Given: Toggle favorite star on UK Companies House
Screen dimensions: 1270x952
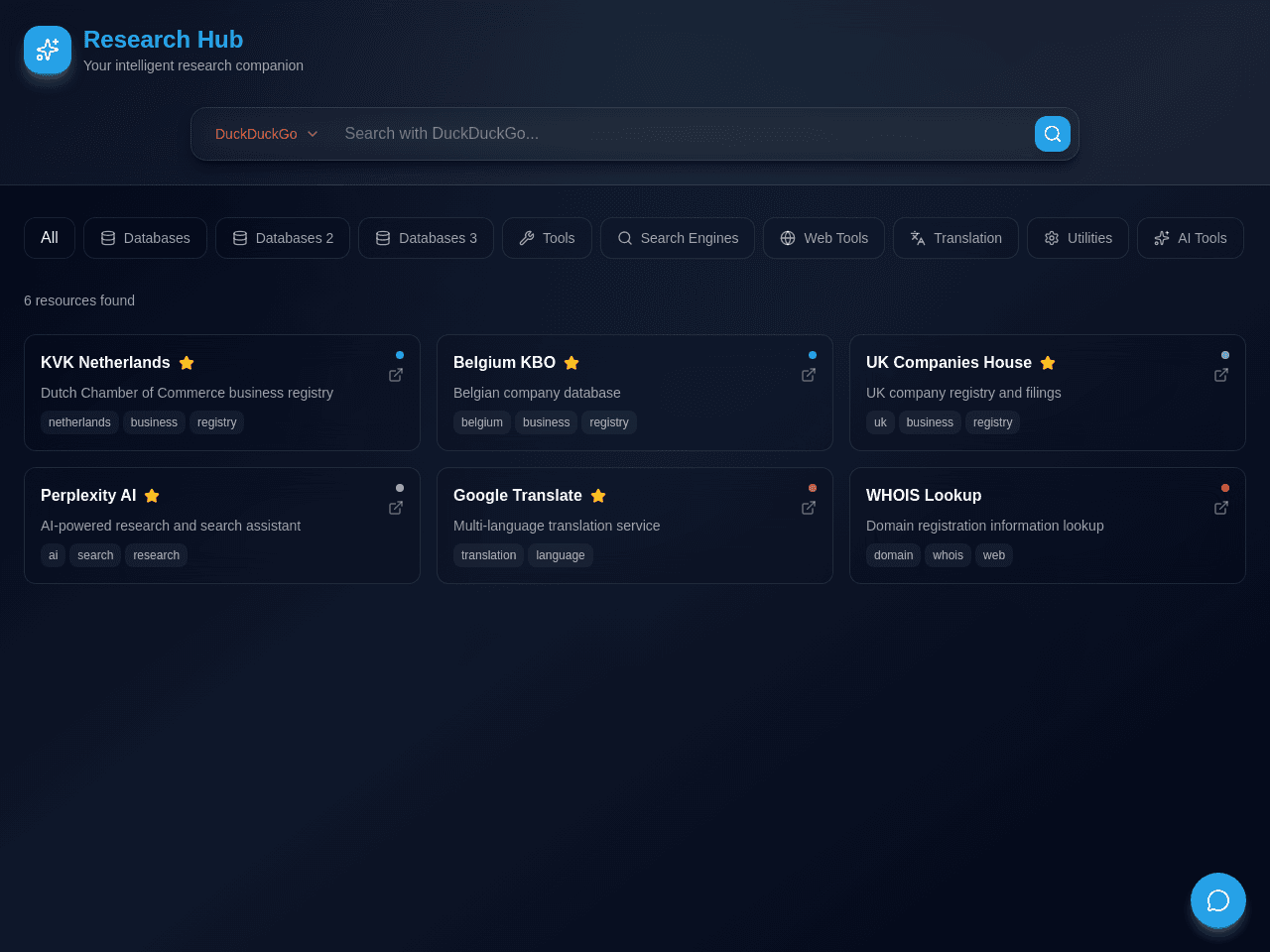Looking at the screenshot, I should (1048, 363).
